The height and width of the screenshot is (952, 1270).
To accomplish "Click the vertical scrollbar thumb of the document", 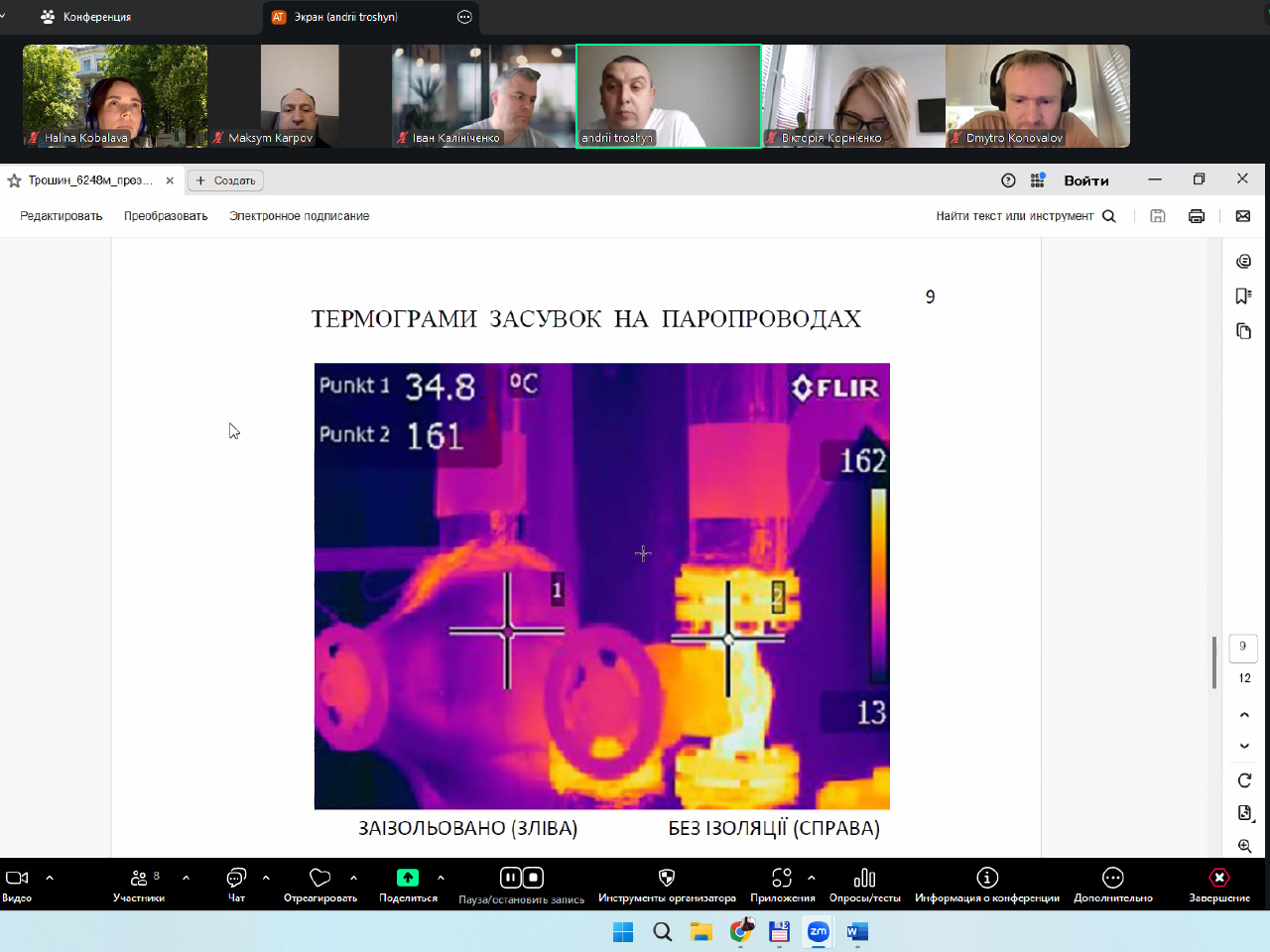I will [1214, 661].
